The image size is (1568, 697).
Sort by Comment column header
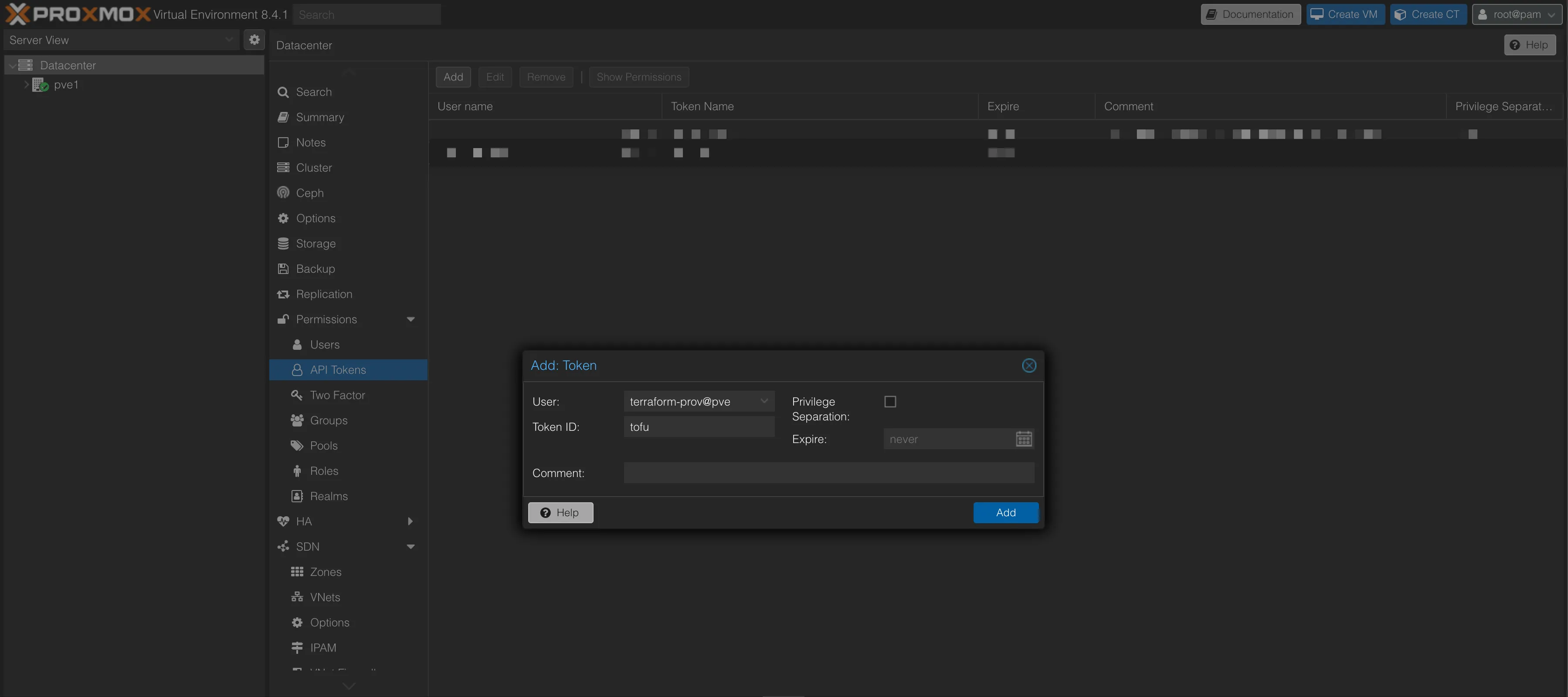(x=1270, y=106)
